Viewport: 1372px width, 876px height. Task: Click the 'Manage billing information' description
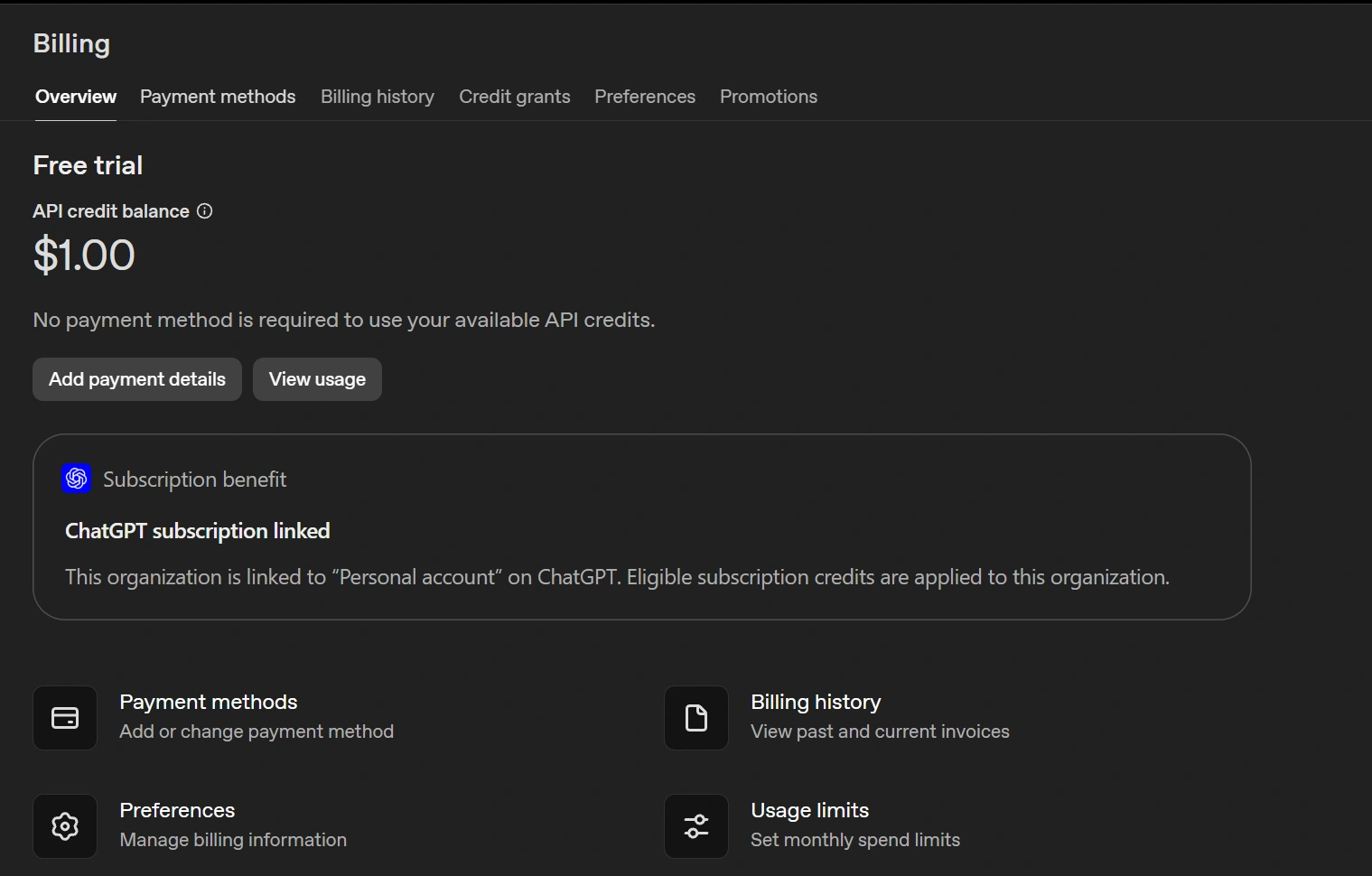233,840
